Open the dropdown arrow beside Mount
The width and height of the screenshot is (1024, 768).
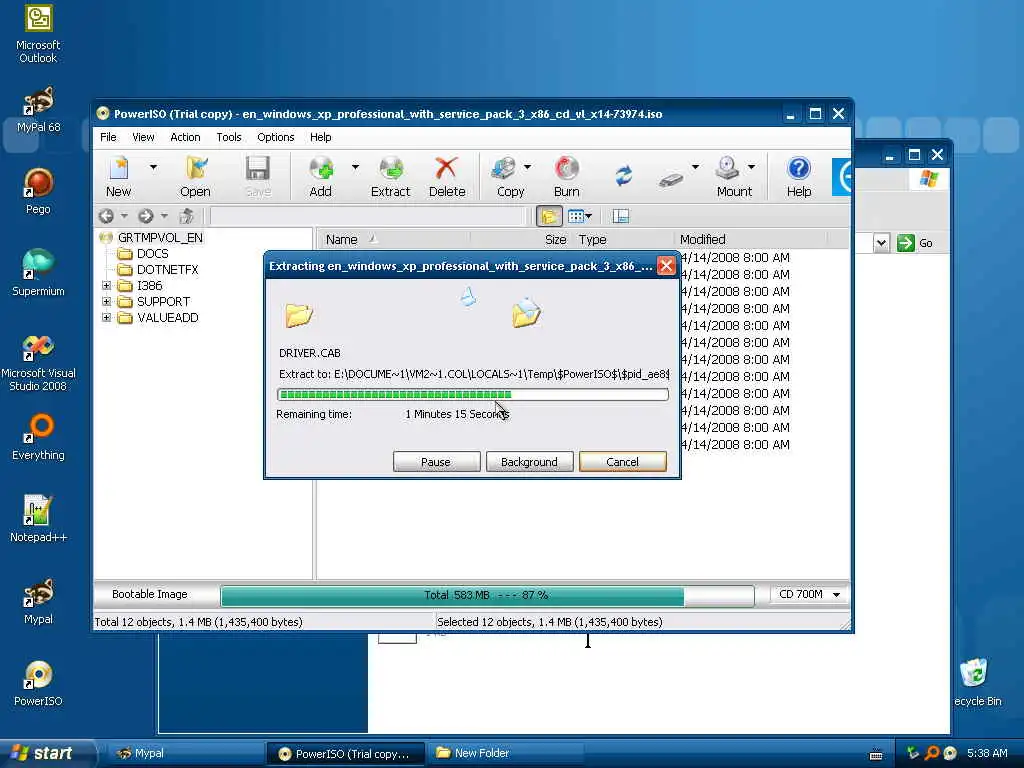(x=752, y=167)
